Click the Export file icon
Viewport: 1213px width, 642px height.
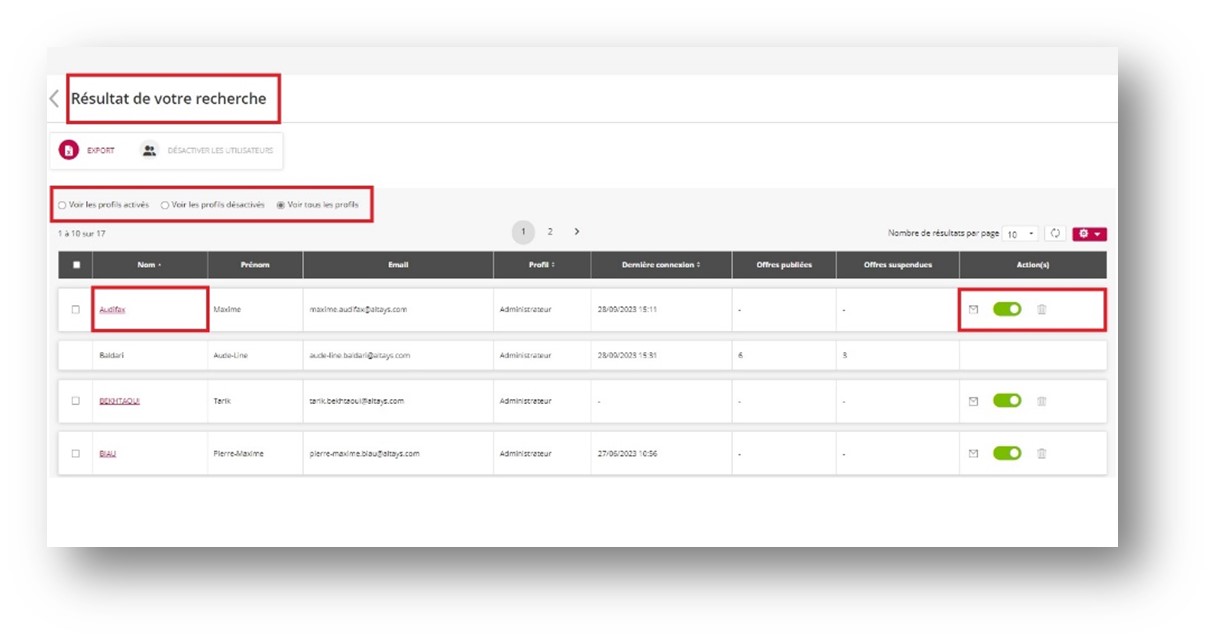[68, 150]
